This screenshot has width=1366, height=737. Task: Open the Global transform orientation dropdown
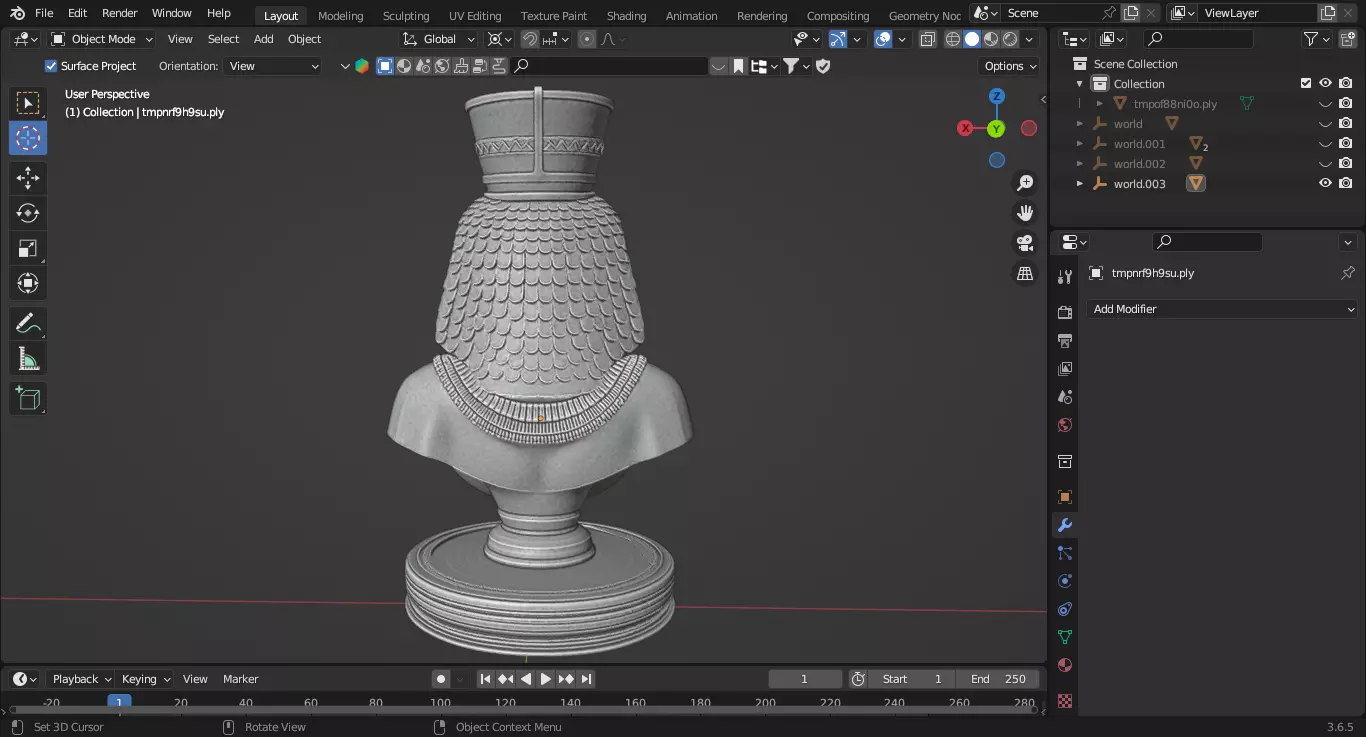(440, 39)
